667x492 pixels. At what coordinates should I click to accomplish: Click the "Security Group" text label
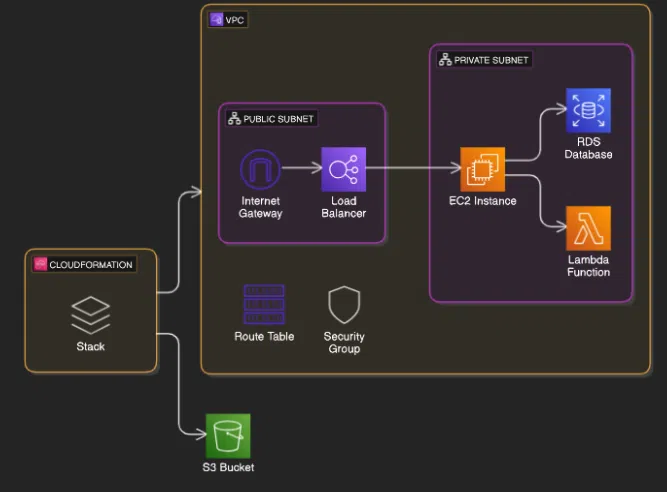344,343
